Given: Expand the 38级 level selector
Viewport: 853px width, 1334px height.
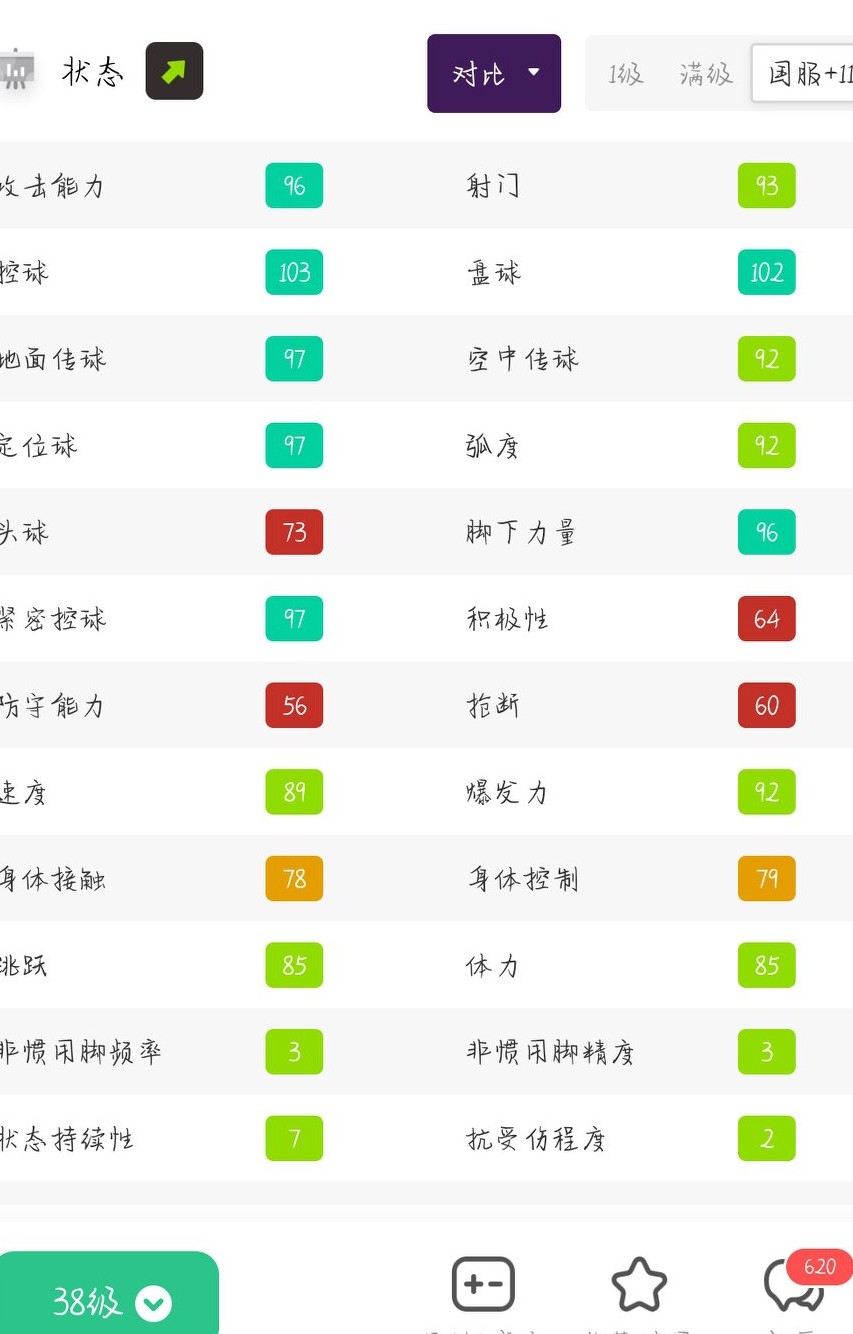Looking at the screenshot, I should [108, 1301].
